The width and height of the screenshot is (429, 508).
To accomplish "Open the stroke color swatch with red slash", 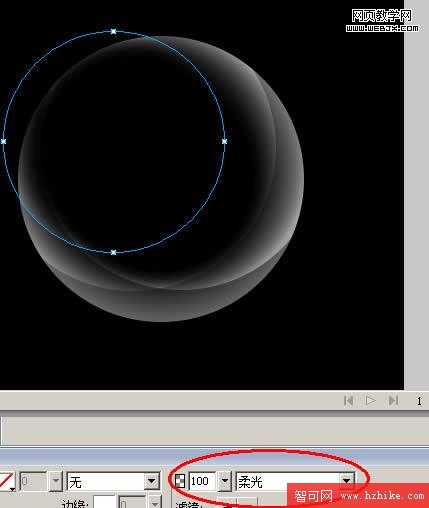I will pos(7,482).
